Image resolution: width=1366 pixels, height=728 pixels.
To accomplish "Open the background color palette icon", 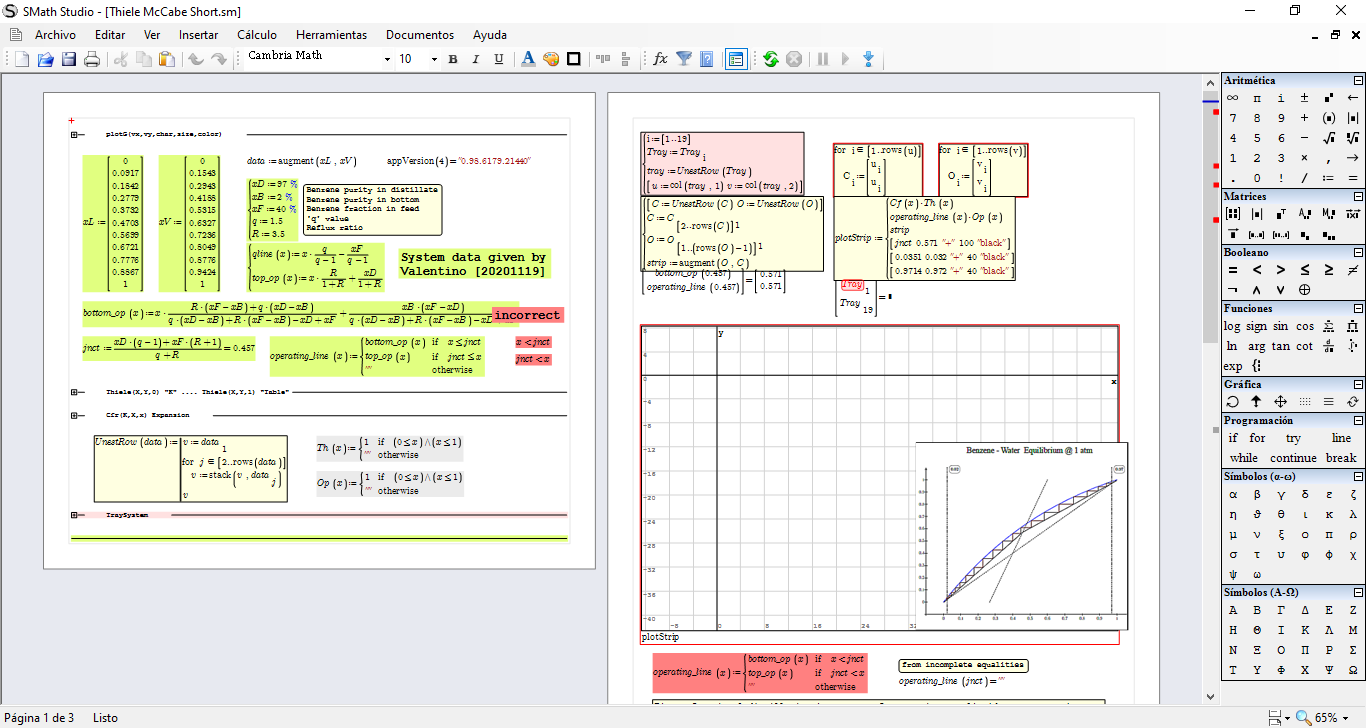I will [551, 60].
